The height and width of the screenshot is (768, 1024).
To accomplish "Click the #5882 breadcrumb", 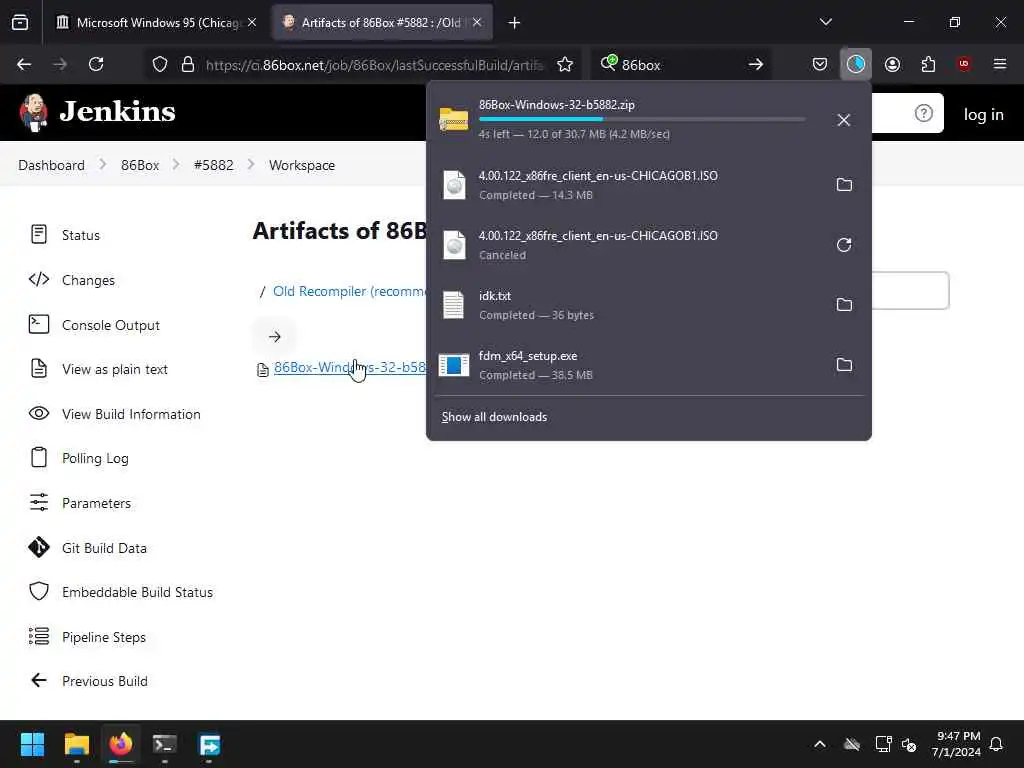I will coord(214,165).
